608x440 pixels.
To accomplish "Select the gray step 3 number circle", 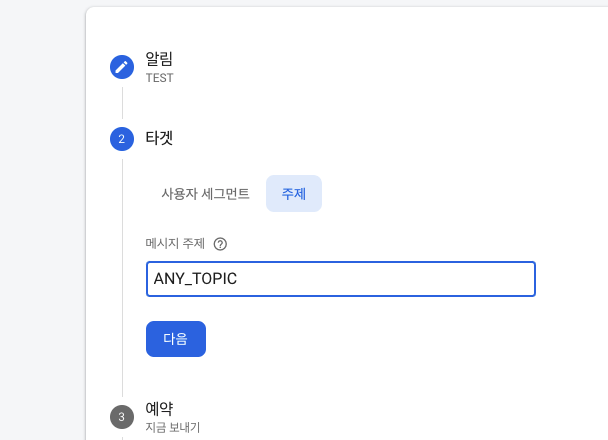I will (x=122, y=417).
